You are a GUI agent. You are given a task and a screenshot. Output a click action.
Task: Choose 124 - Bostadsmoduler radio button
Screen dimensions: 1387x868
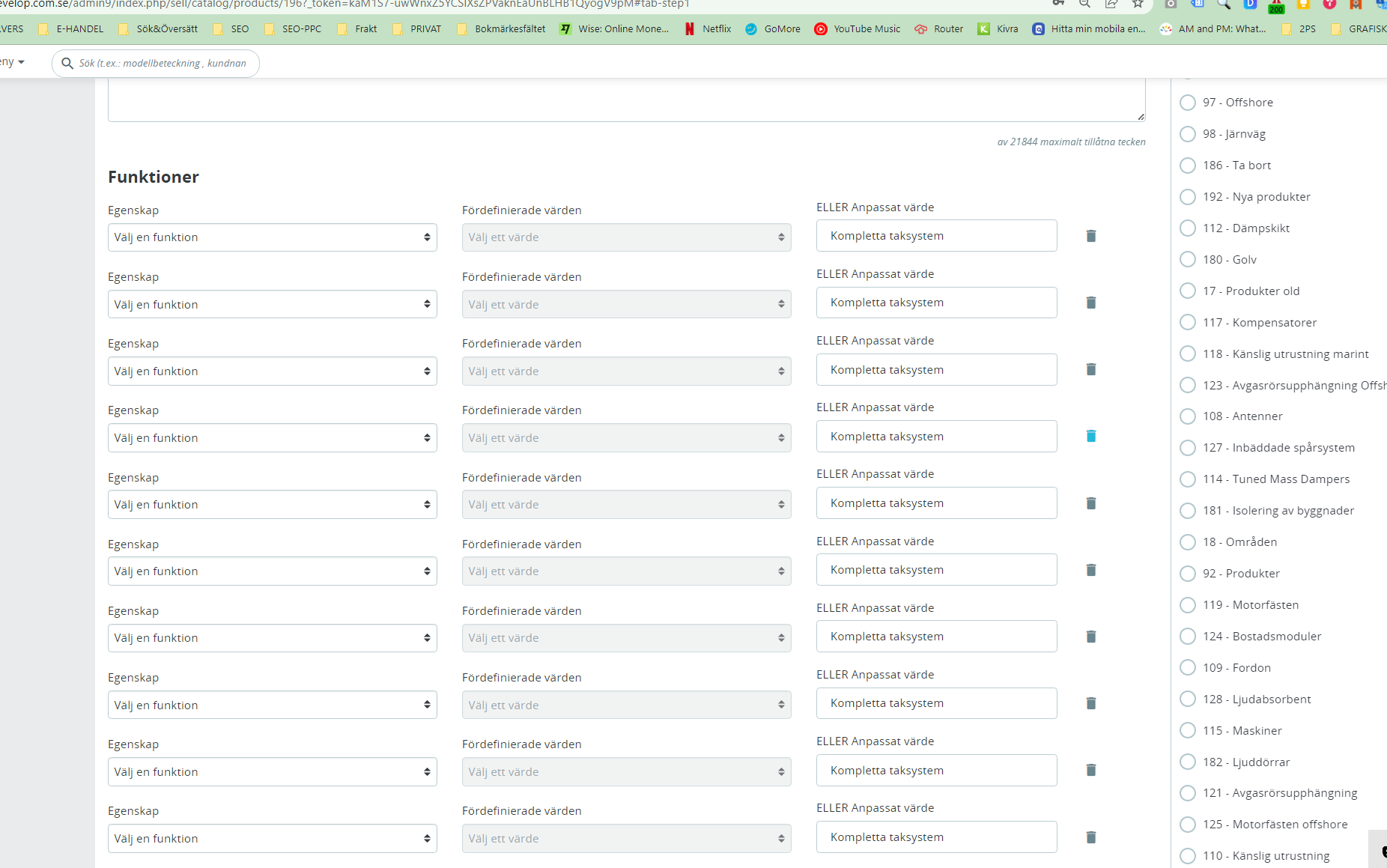[x=1188, y=637]
